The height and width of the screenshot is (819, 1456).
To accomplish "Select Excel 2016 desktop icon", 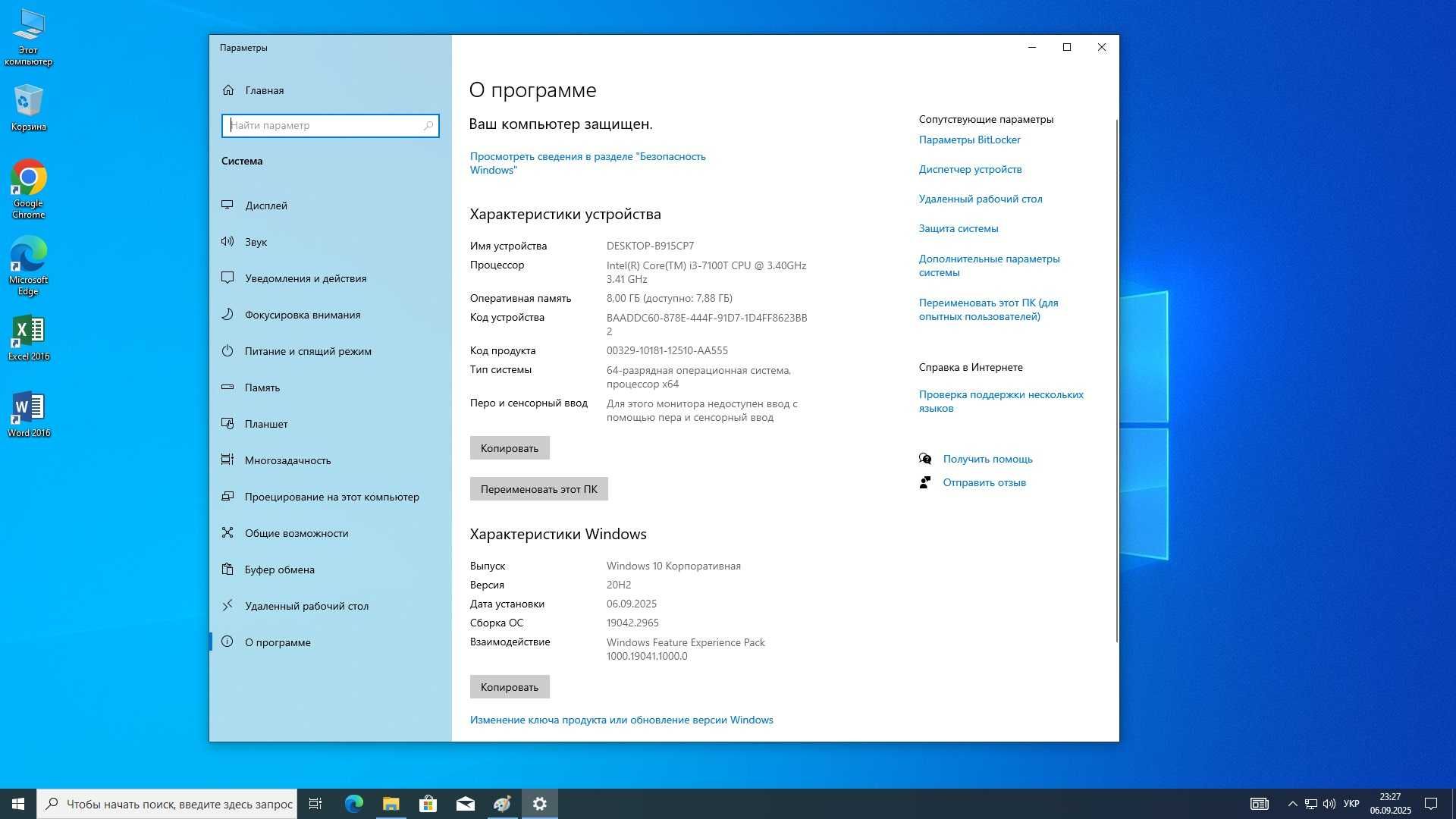I will [x=28, y=337].
